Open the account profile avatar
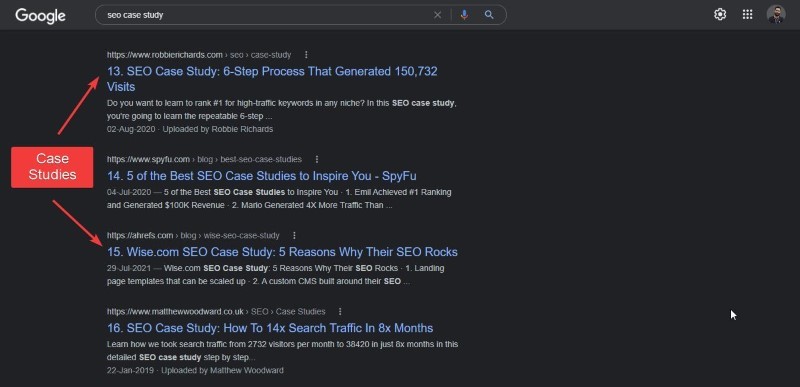The width and height of the screenshot is (800, 387). coord(776,14)
